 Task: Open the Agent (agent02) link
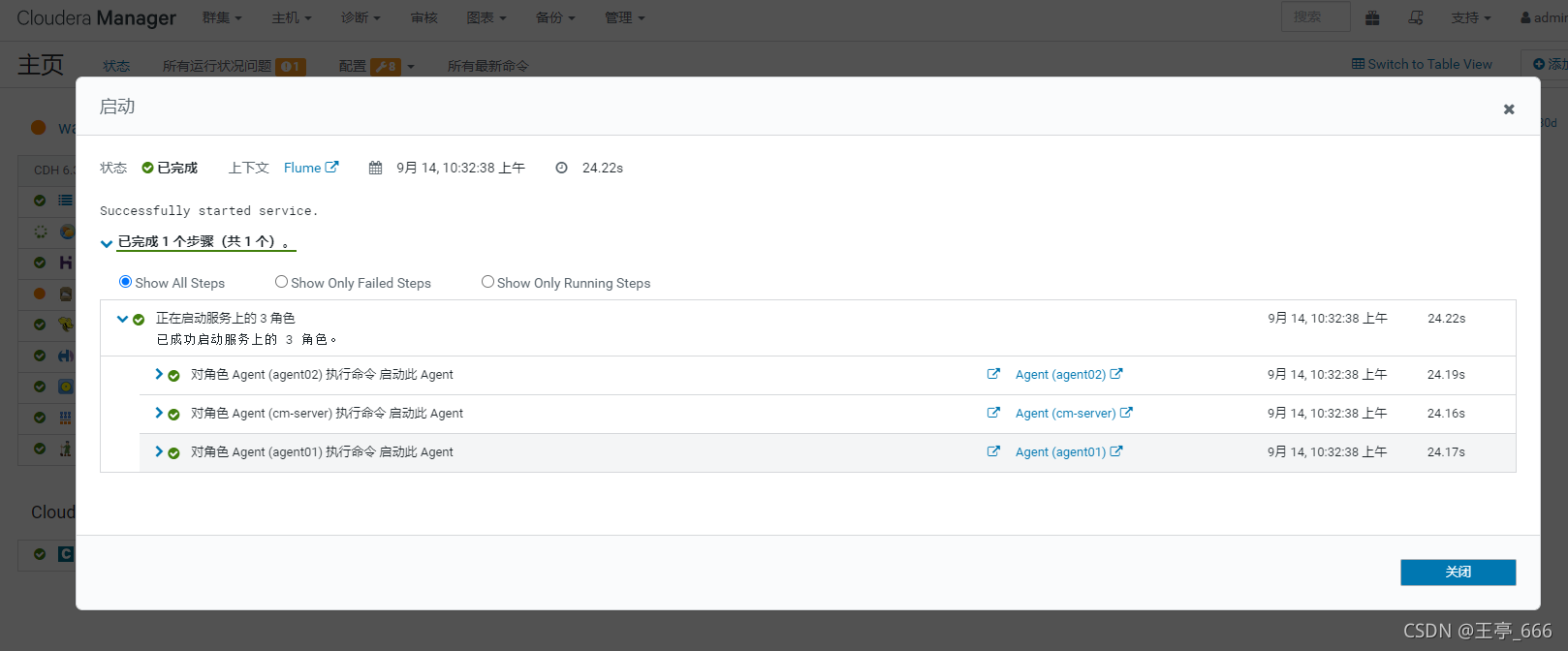1060,374
